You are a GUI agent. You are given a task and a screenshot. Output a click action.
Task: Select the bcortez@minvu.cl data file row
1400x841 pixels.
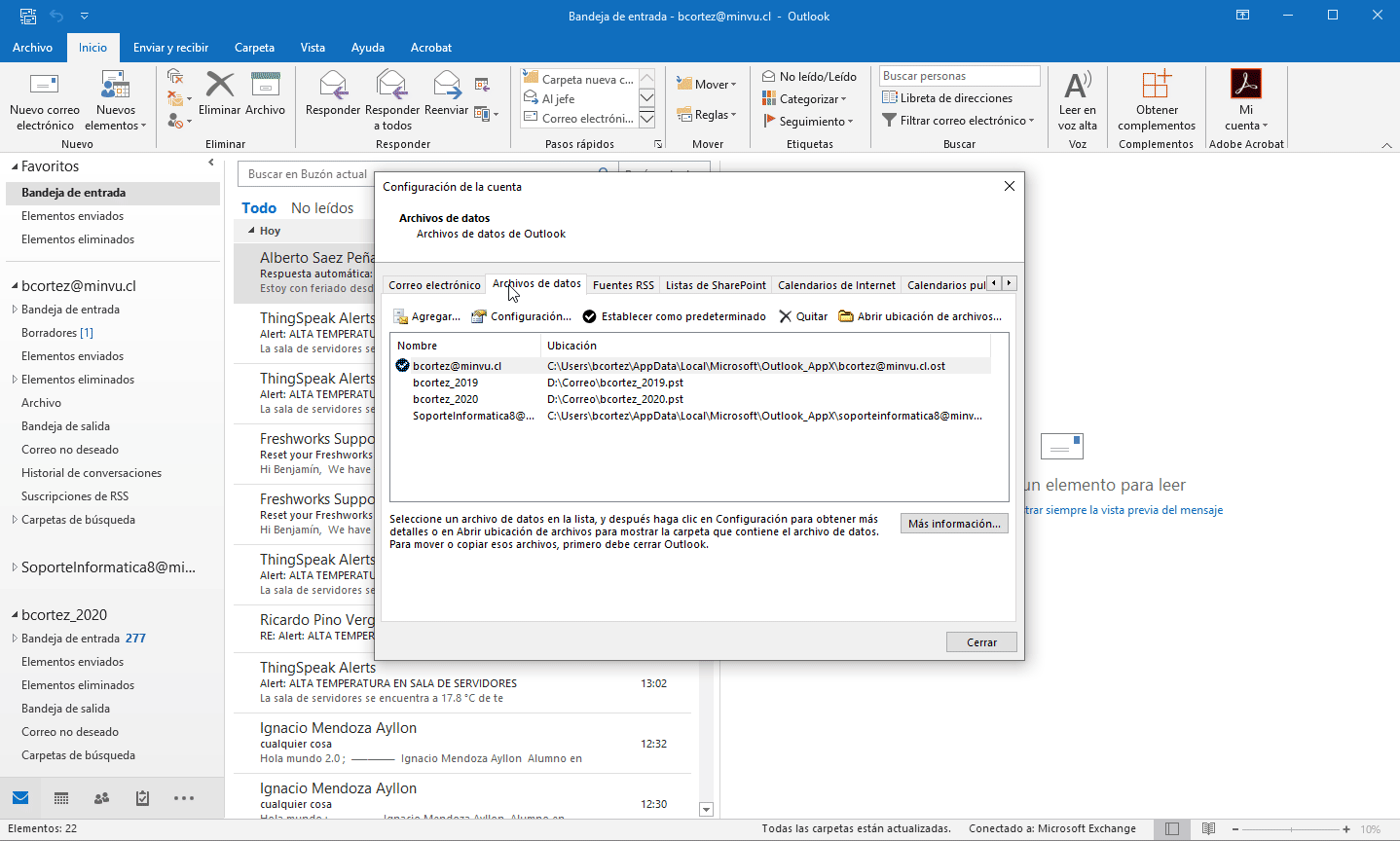[x=690, y=366]
